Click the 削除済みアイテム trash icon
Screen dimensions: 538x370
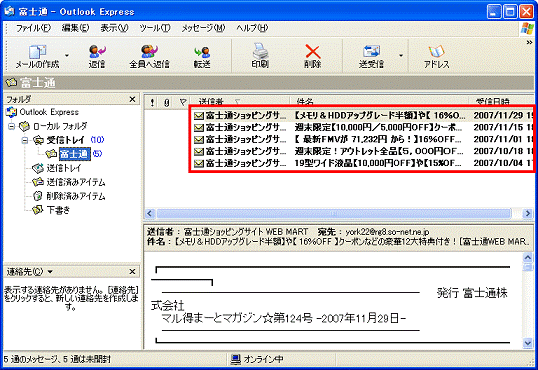pyautogui.click(x=38, y=196)
